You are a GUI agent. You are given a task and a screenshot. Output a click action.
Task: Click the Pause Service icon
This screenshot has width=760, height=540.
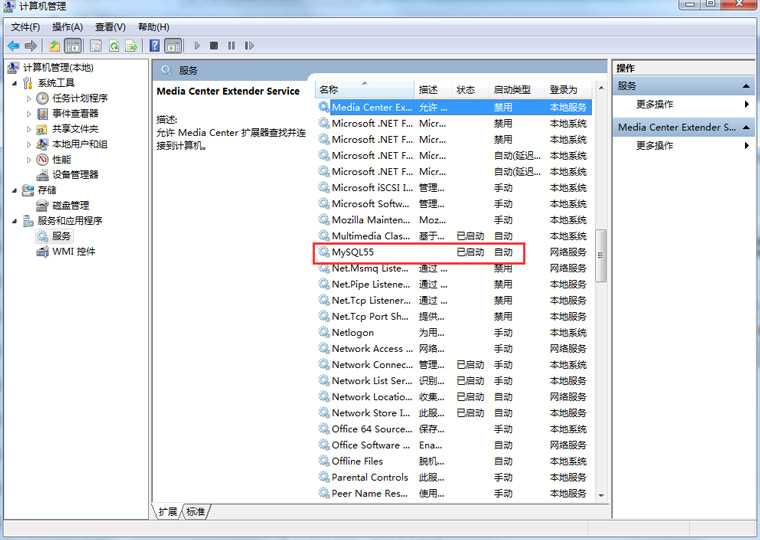click(231, 46)
